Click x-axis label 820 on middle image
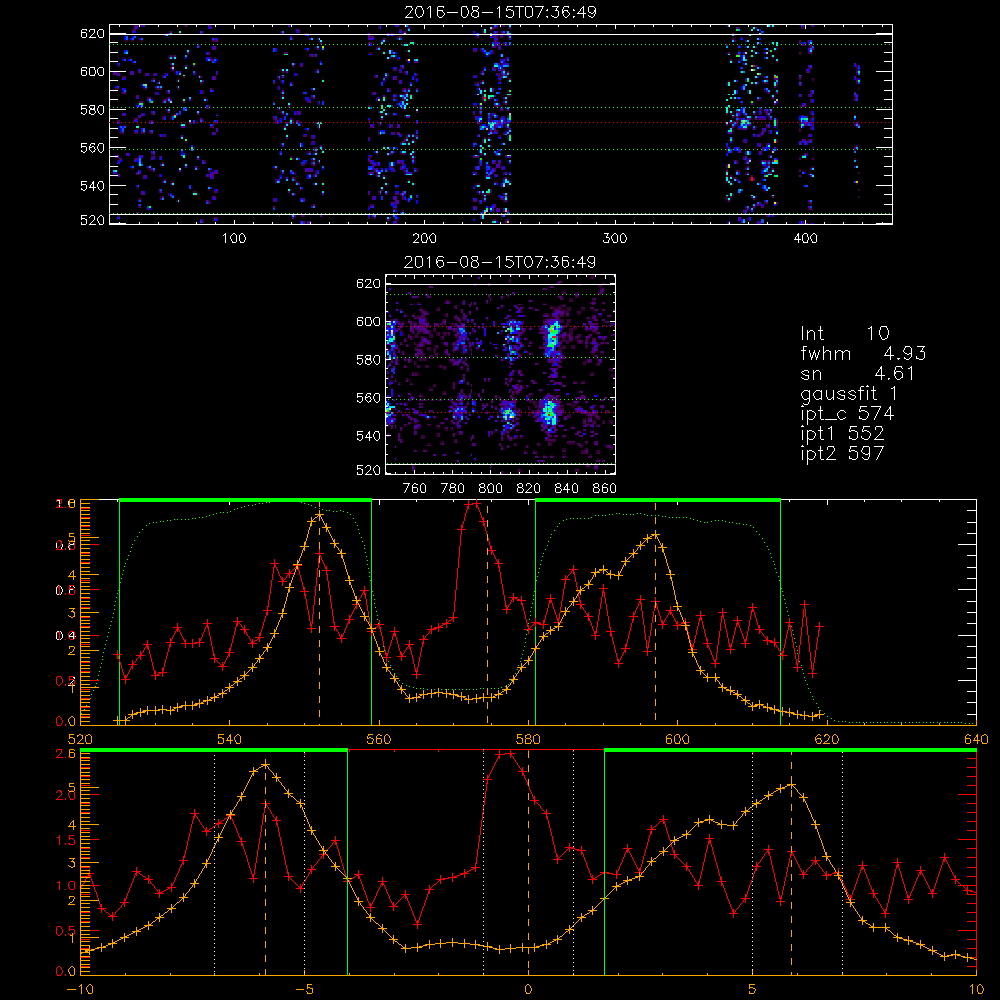The image size is (1000, 1000). [529, 489]
